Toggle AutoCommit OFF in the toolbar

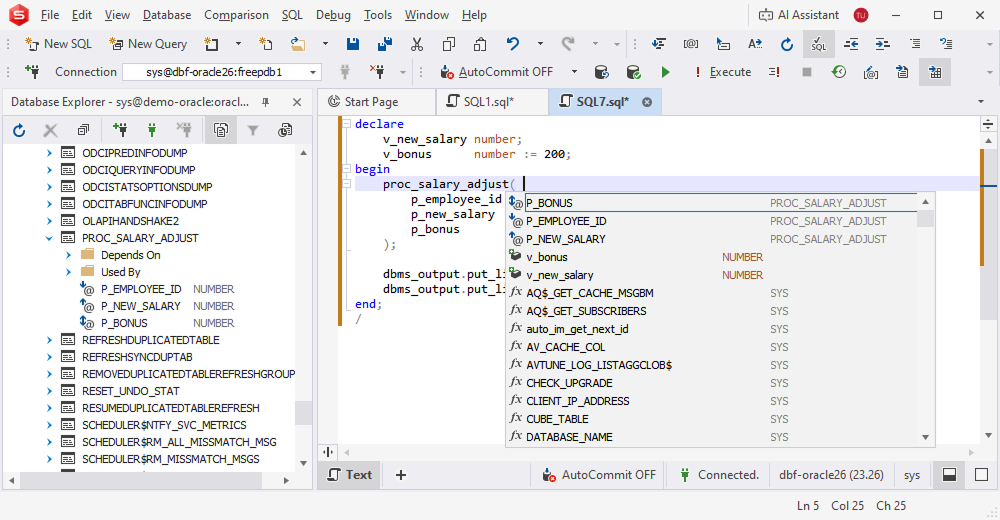[x=497, y=72]
